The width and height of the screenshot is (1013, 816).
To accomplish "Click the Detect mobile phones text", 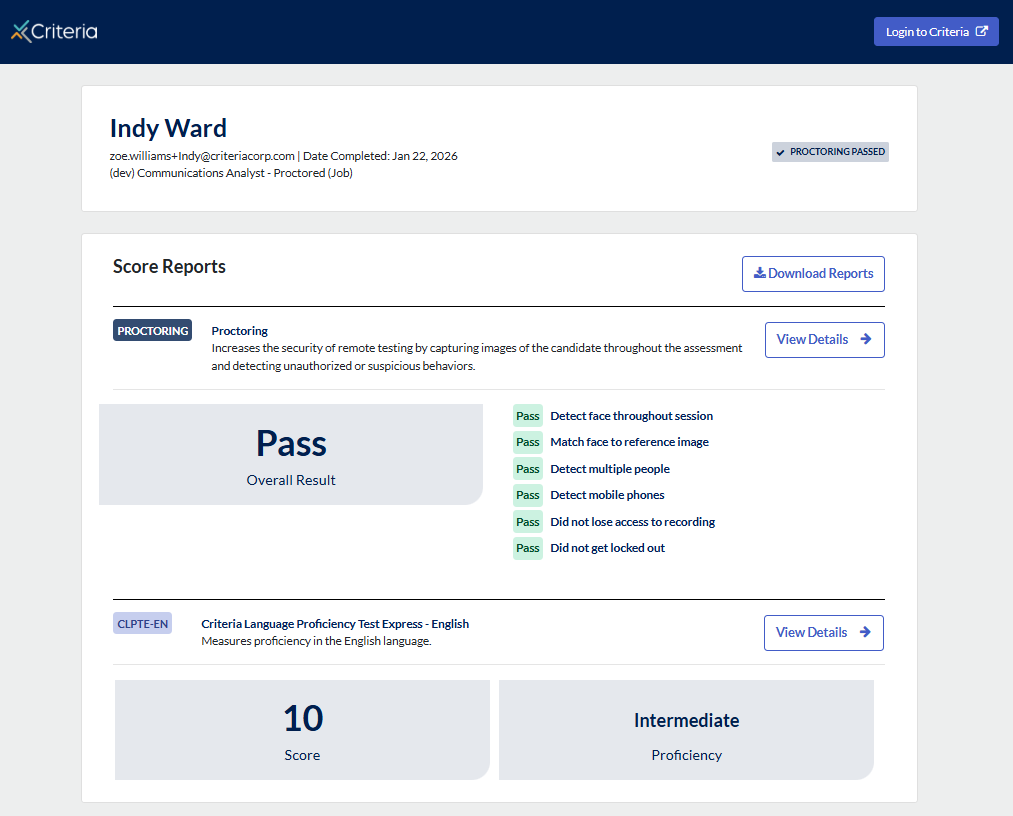I will [x=607, y=495].
